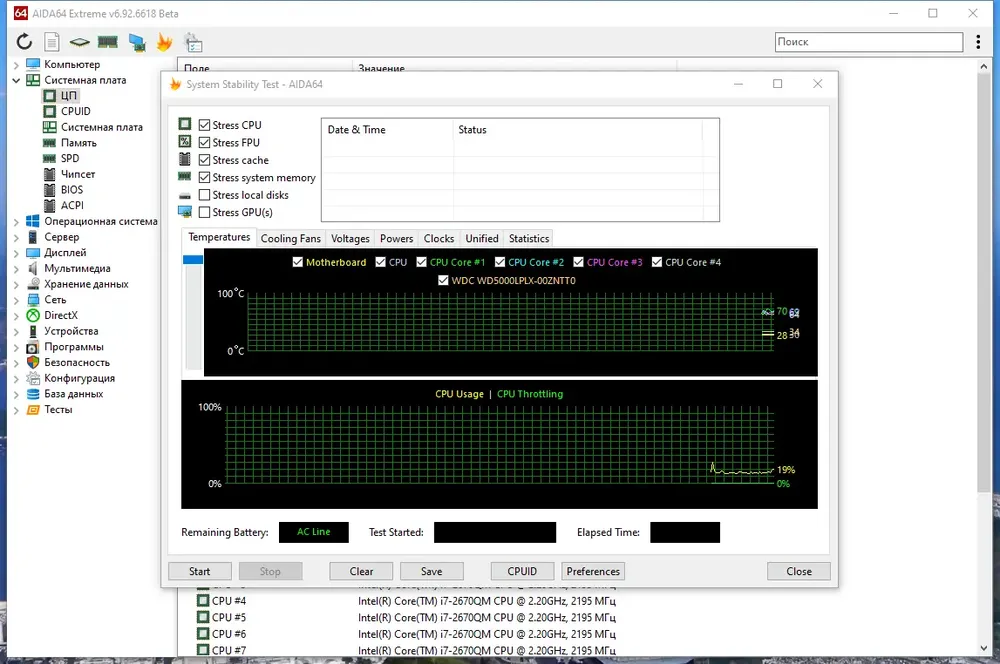Open the Preferences button
Screen dimensions: 1000x664
[x=593, y=572]
